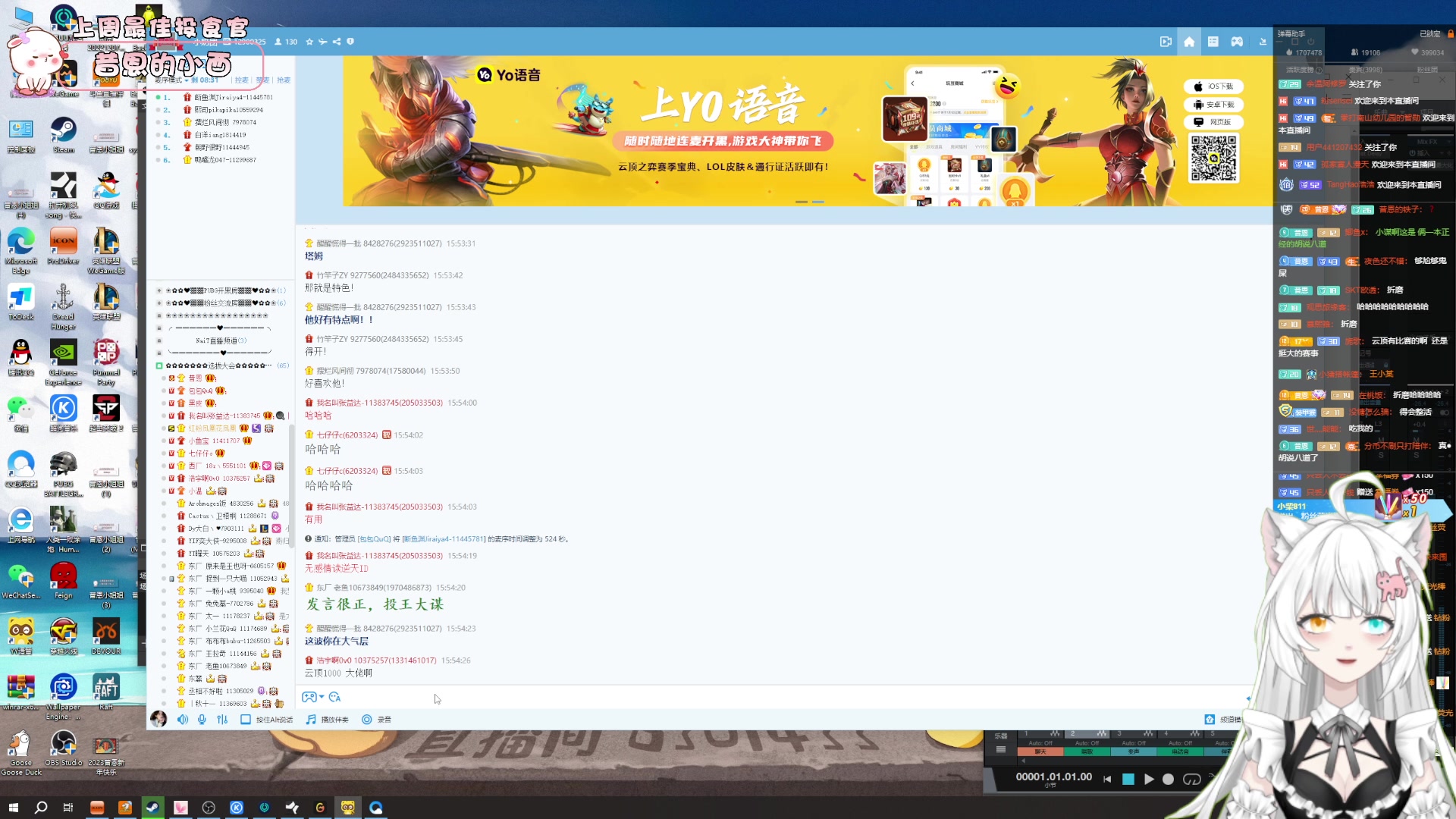Toggle status dot beside 包包QuQ
The image size is (1456, 819).
point(163,391)
